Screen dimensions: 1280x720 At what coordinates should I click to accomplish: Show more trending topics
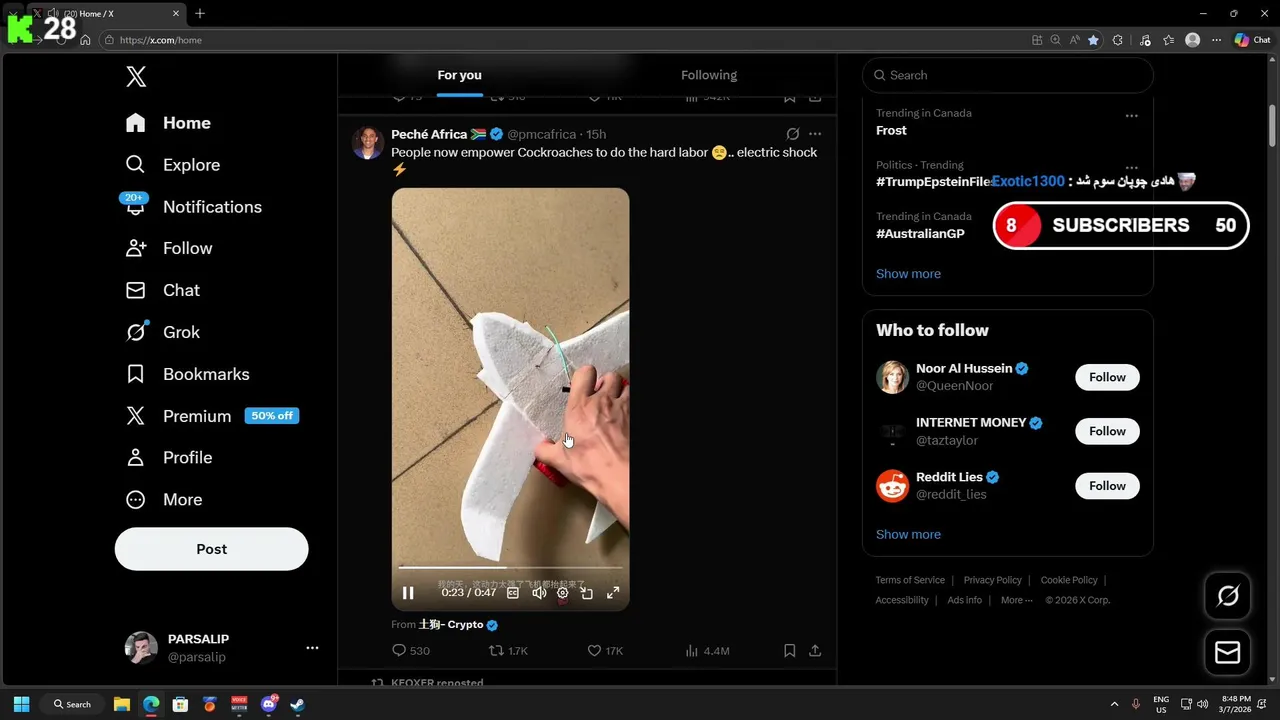coord(908,274)
